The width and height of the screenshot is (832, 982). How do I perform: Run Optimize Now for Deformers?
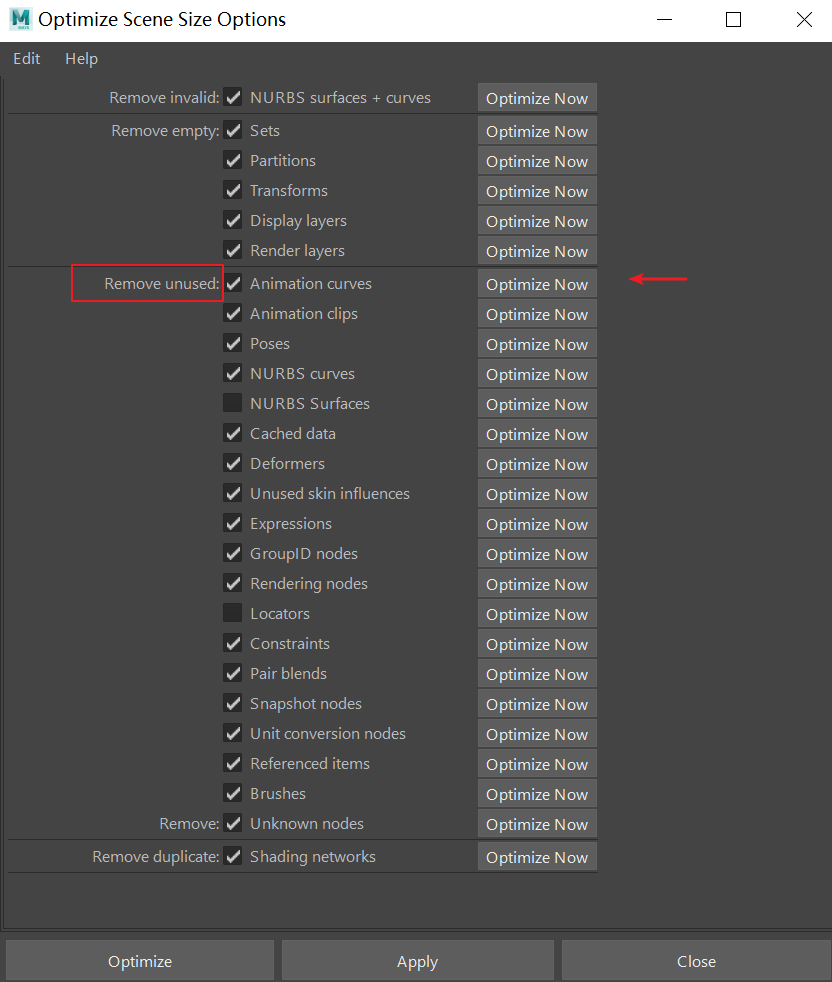pyautogui.click(x=537, y=464)
